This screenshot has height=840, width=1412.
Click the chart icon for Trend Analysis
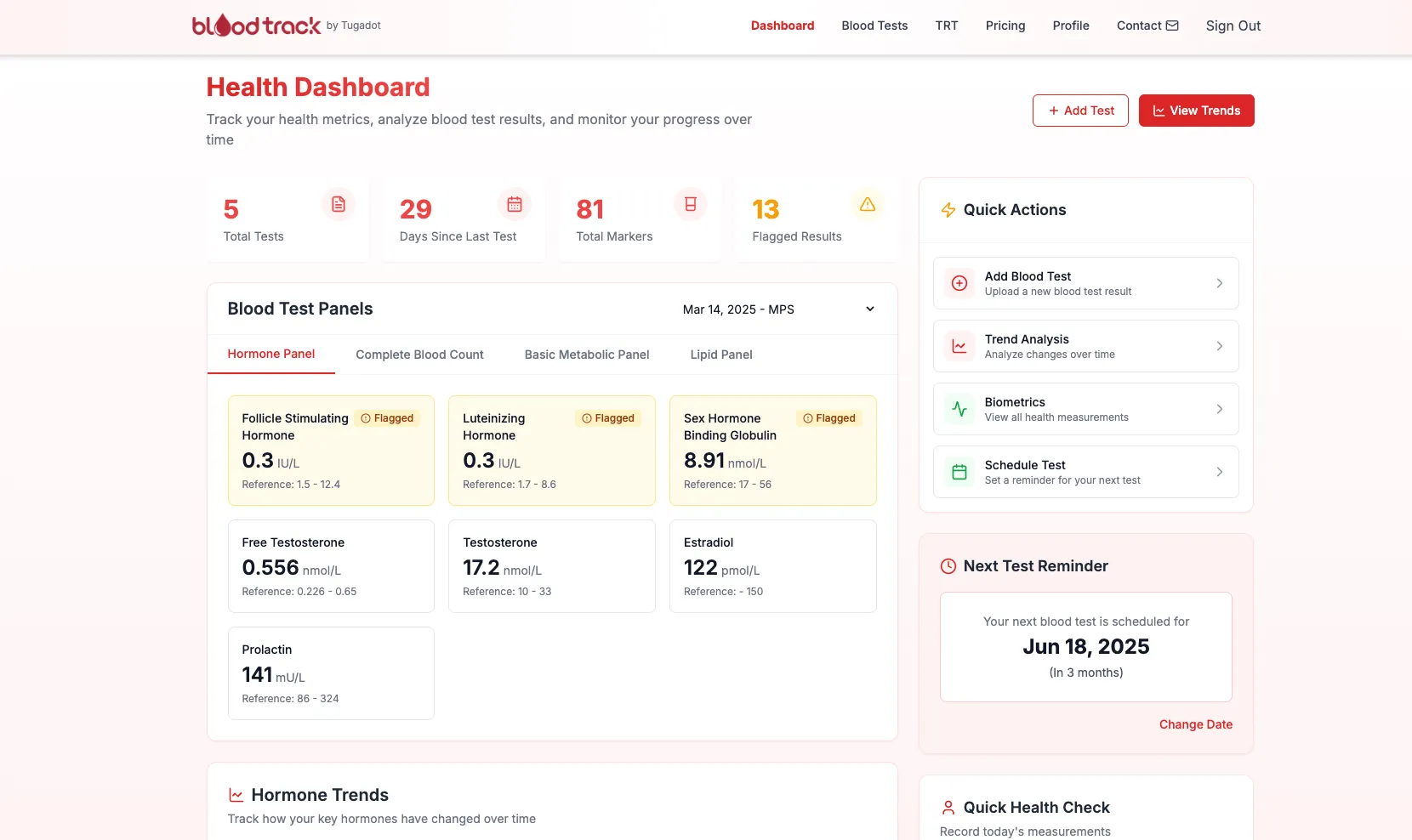959,346
